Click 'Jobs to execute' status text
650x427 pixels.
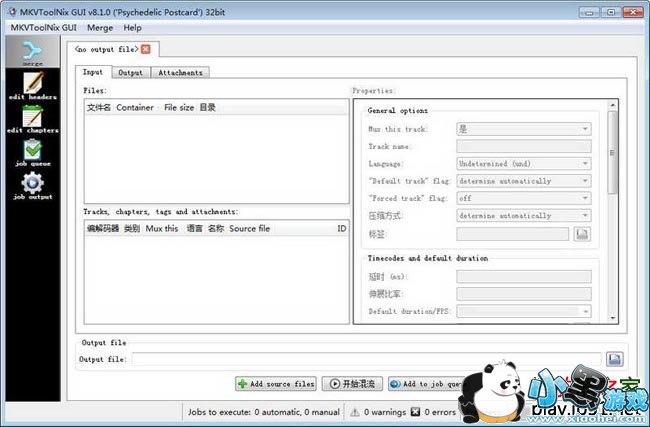pyautogui.click(x=264, y=412)
